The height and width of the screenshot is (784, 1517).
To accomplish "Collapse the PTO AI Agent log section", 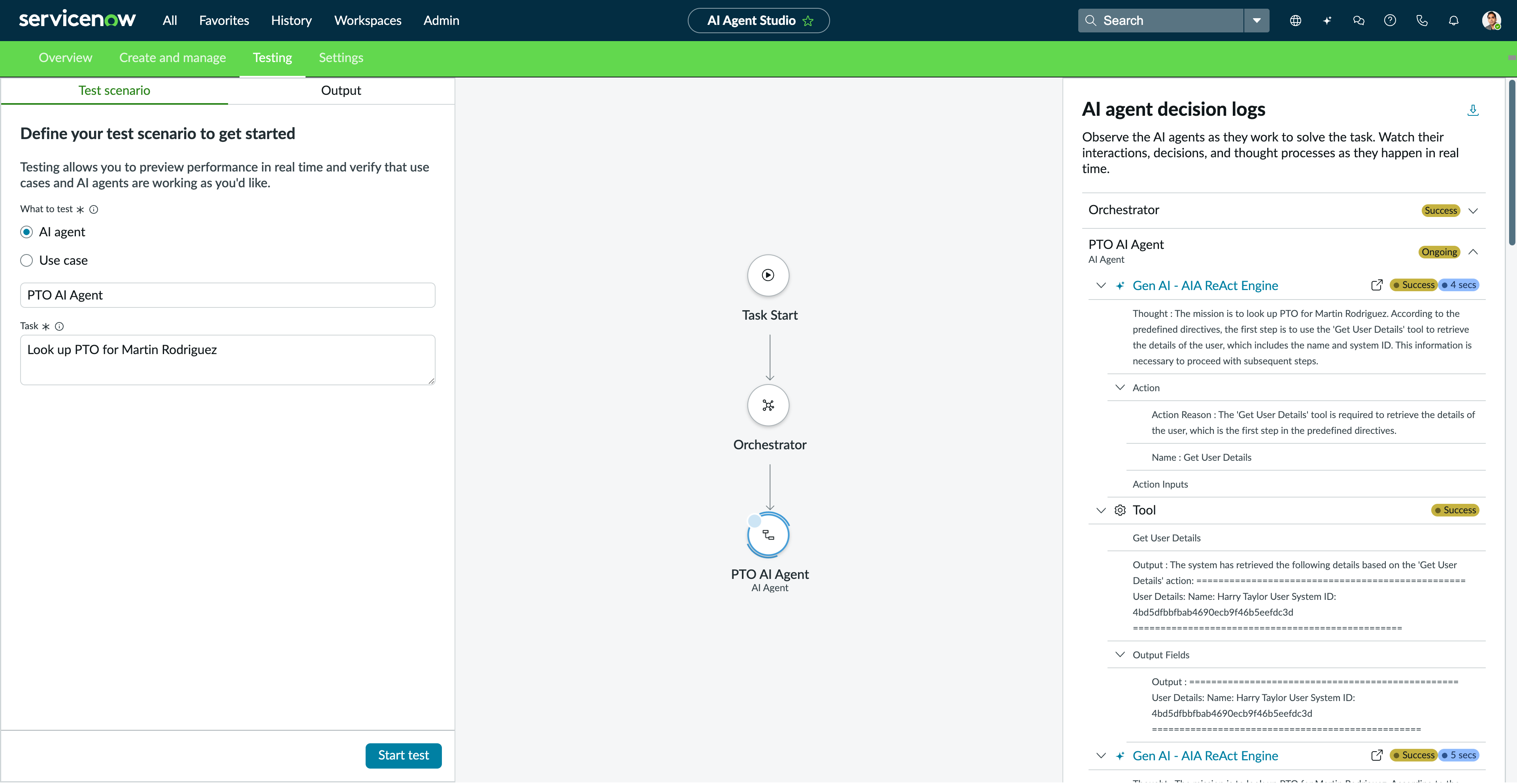I will tap(1474, 252).
